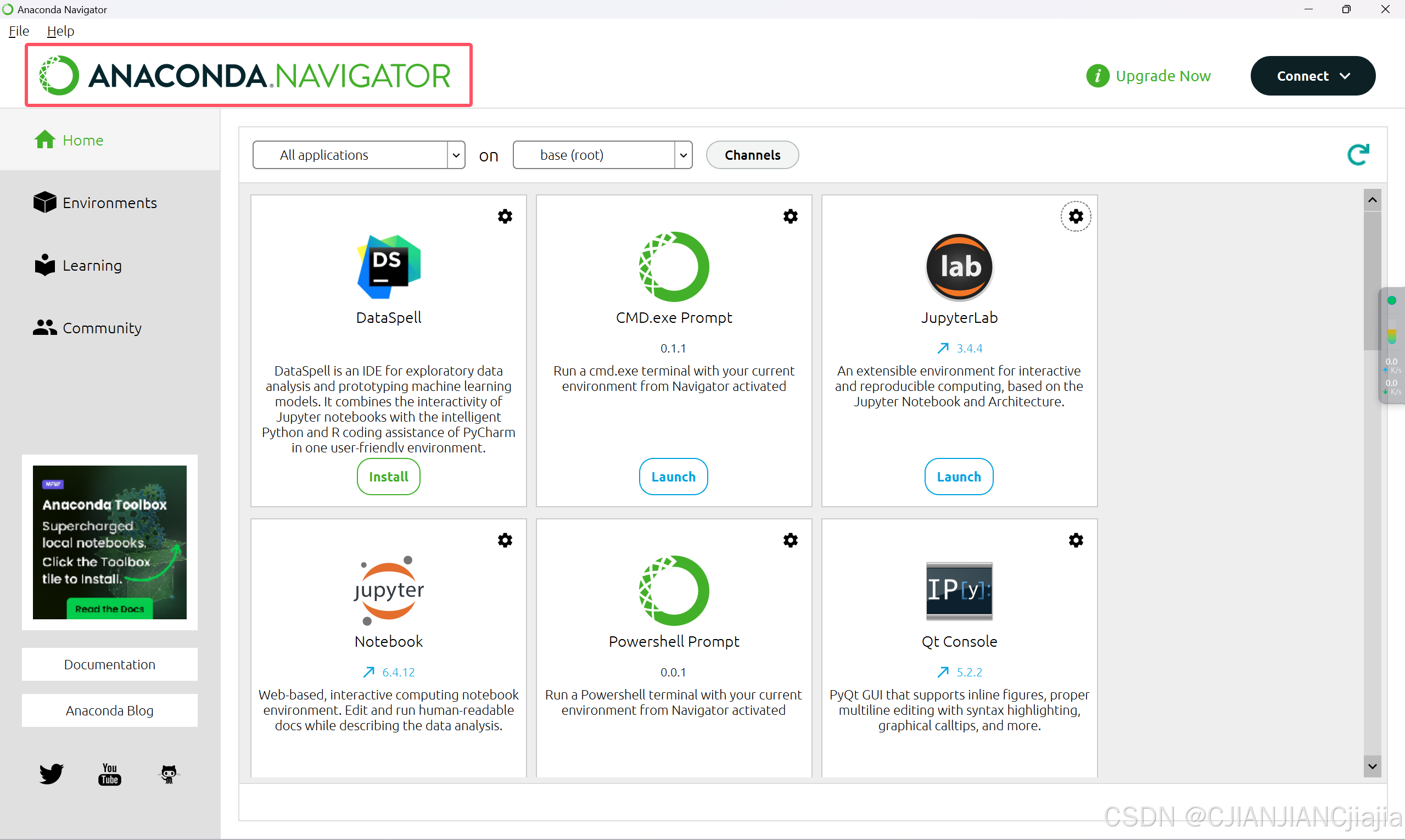This screenshot has width=1405, height=840.
Task: Open the Powershell Prompt gear options
Action: coord(790,540)
